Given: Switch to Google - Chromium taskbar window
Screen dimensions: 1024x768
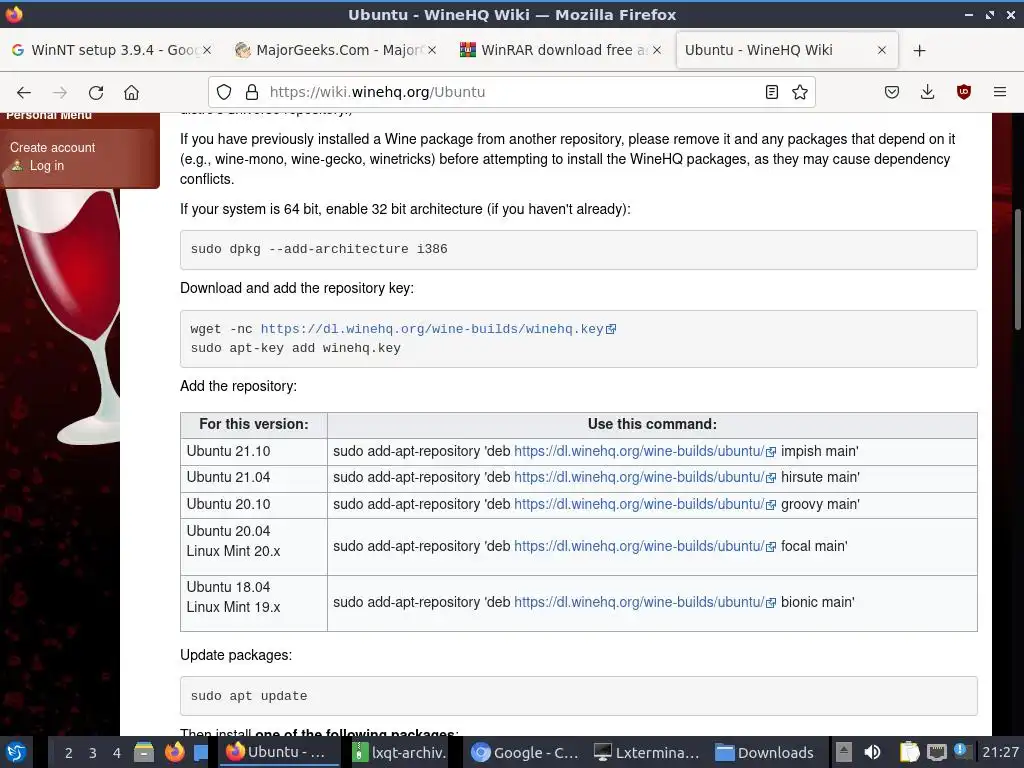Looking at the screenshot, I should [x=526, y=752].
